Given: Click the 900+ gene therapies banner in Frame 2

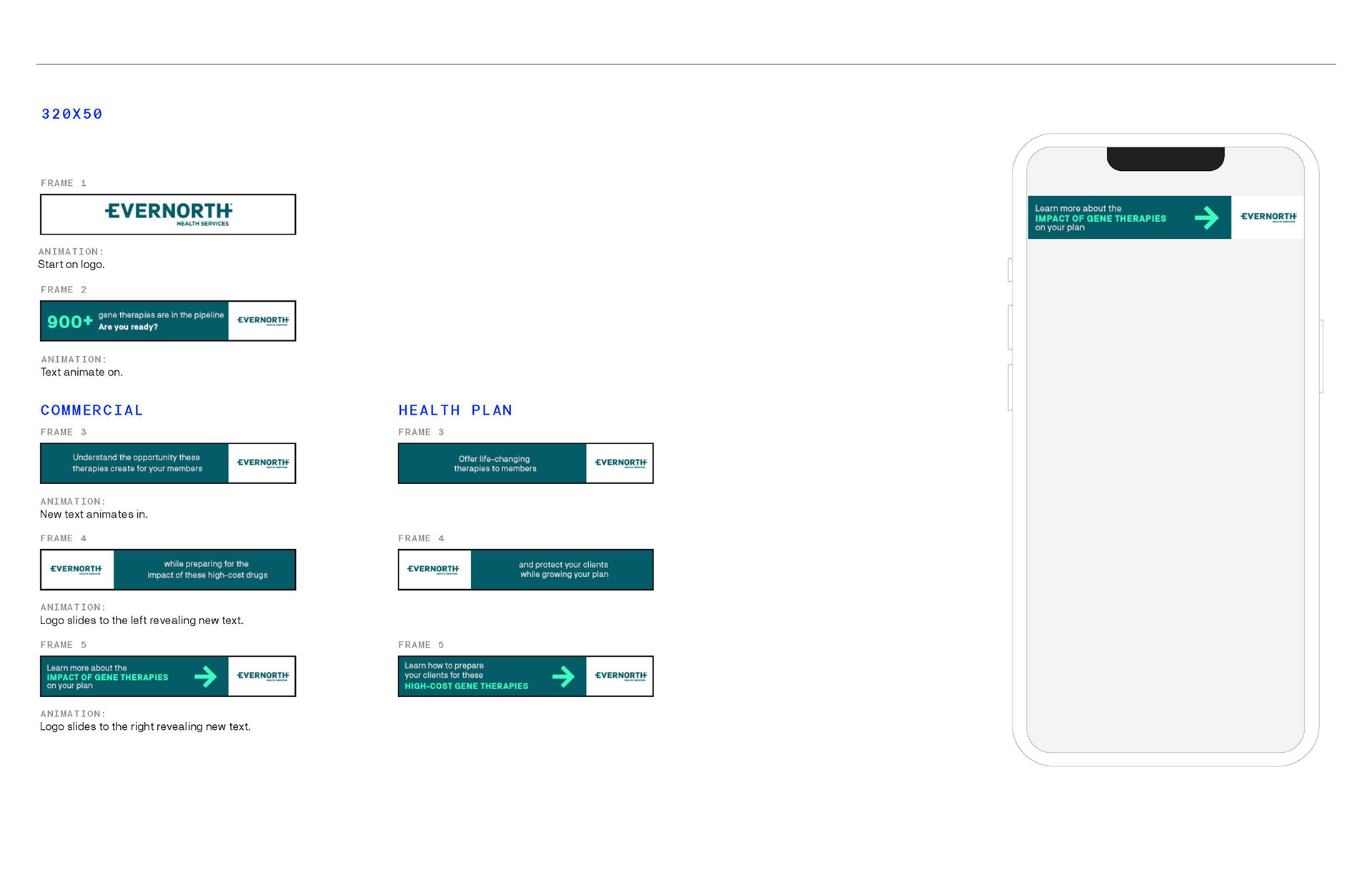Looking at the screenshot, I should click(168, 321).
